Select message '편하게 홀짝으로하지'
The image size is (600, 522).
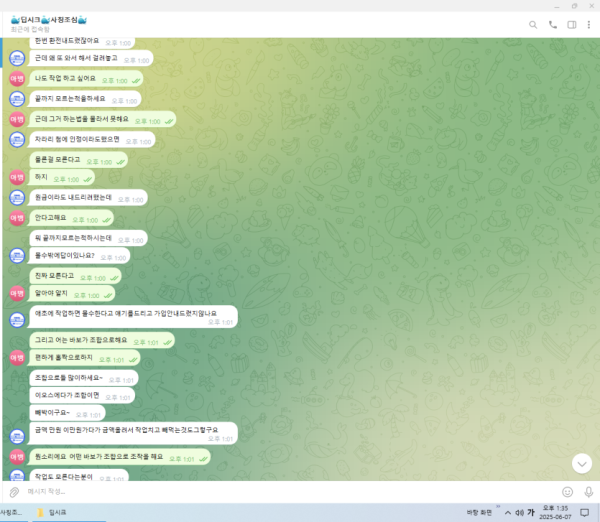(85, 358)
